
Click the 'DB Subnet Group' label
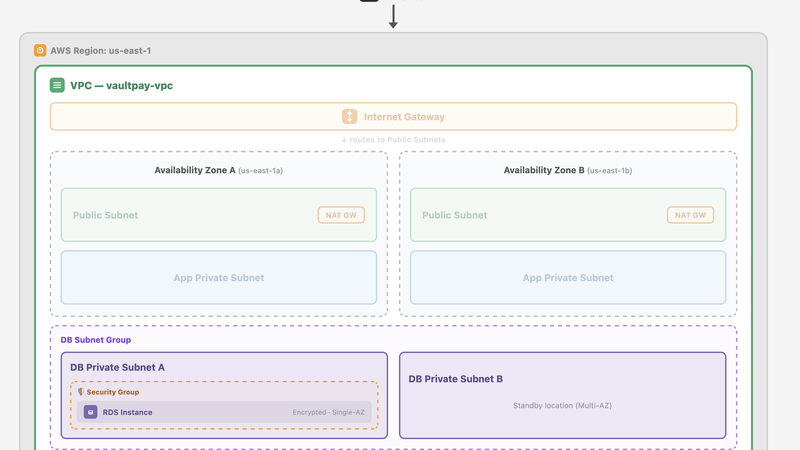coord(96,340)
